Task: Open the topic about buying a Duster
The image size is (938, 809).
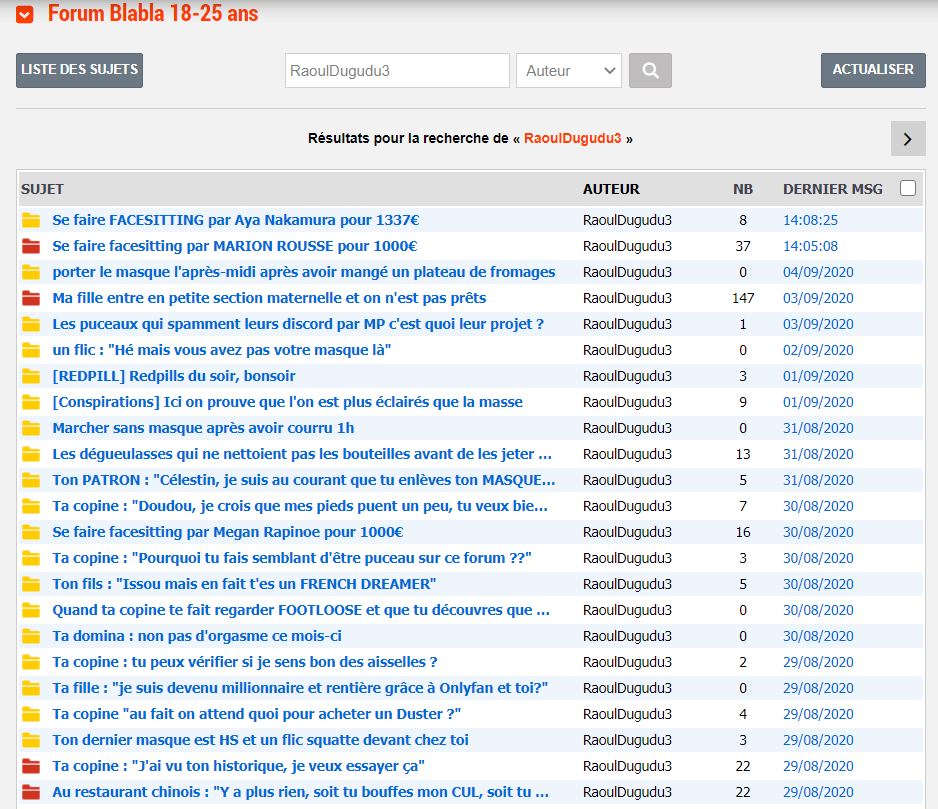Action: coord(256,714)
